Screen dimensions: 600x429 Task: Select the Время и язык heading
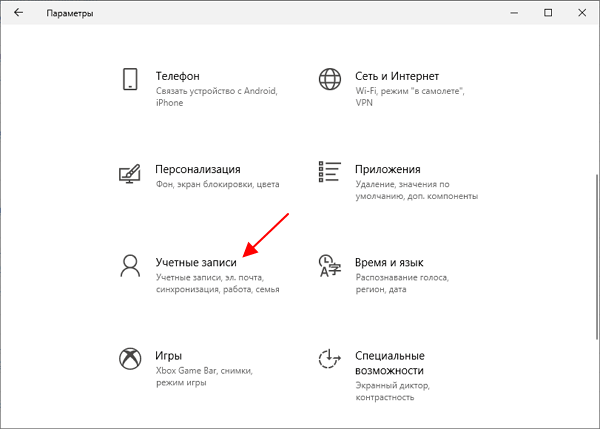click(389, 263)
